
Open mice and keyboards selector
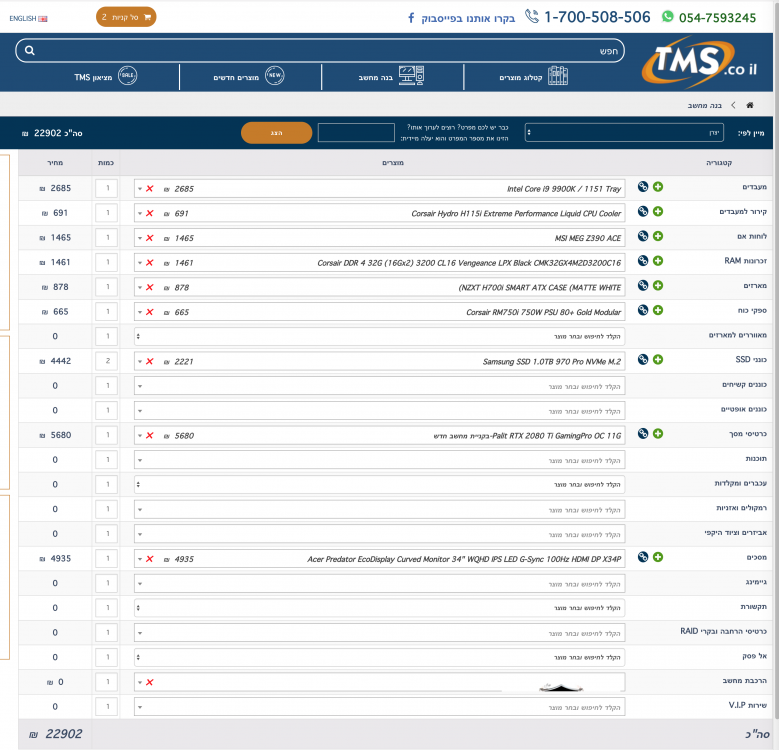380,484
